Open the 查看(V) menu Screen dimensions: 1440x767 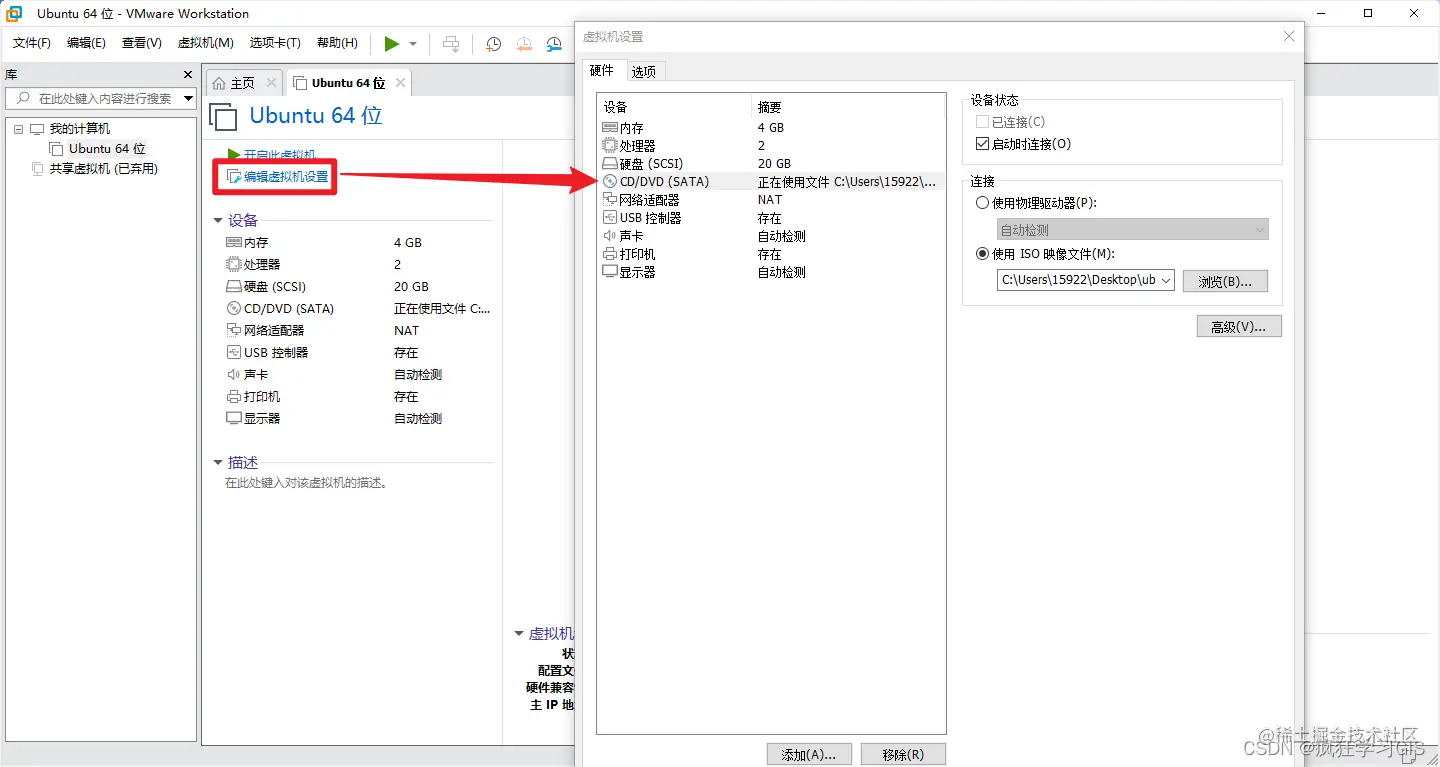click(x=141, y=43)
